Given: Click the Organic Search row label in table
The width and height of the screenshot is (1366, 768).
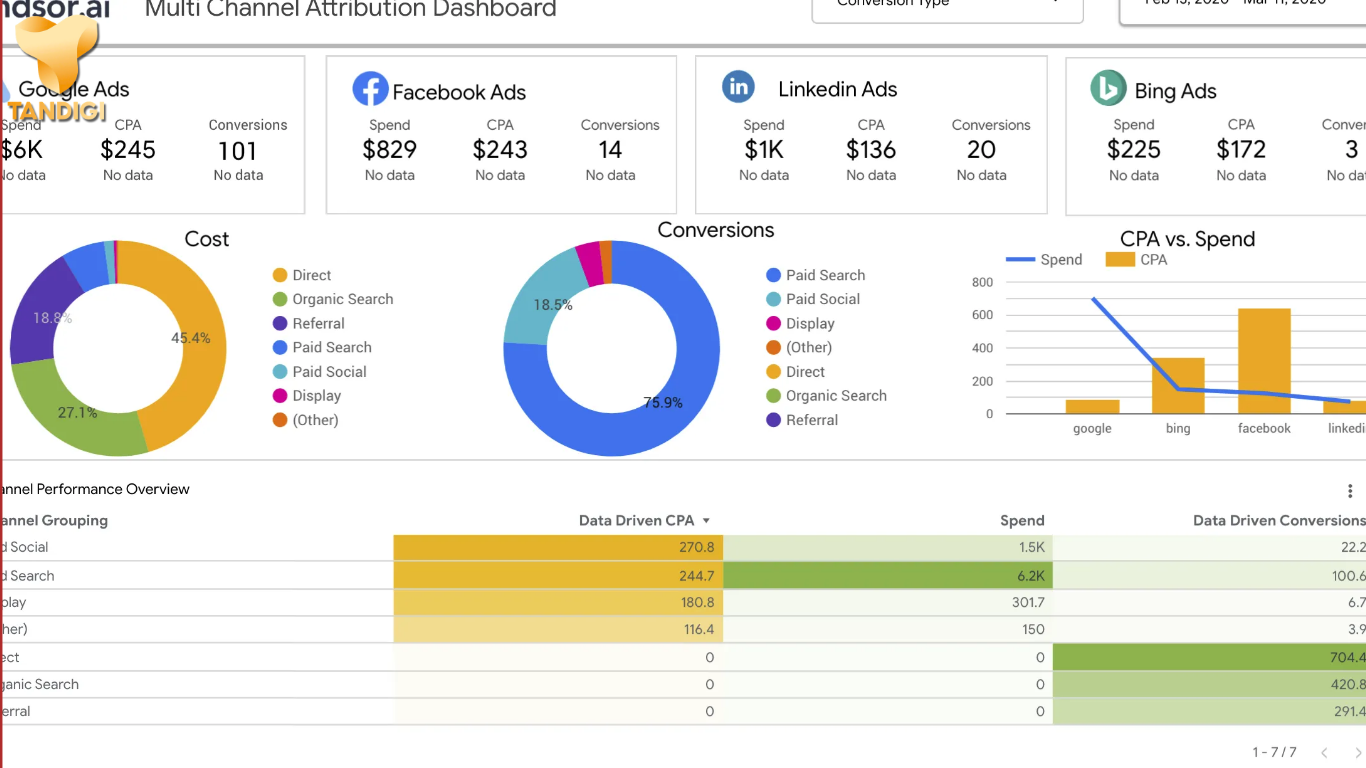Looking at the screenshot, I should coord(39,684).
